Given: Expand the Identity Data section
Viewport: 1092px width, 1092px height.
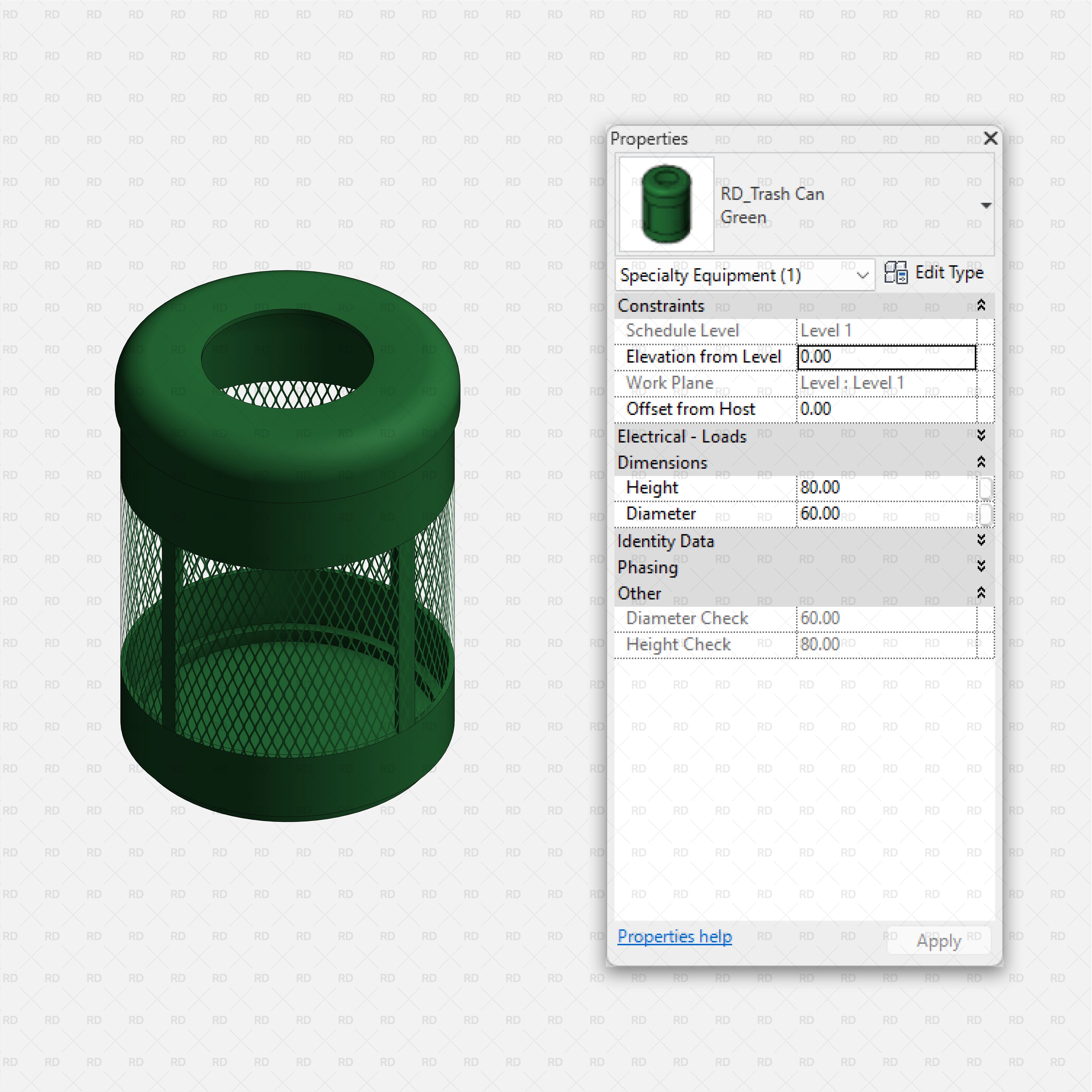Looking at the screenshot, I should coord(981,540).
